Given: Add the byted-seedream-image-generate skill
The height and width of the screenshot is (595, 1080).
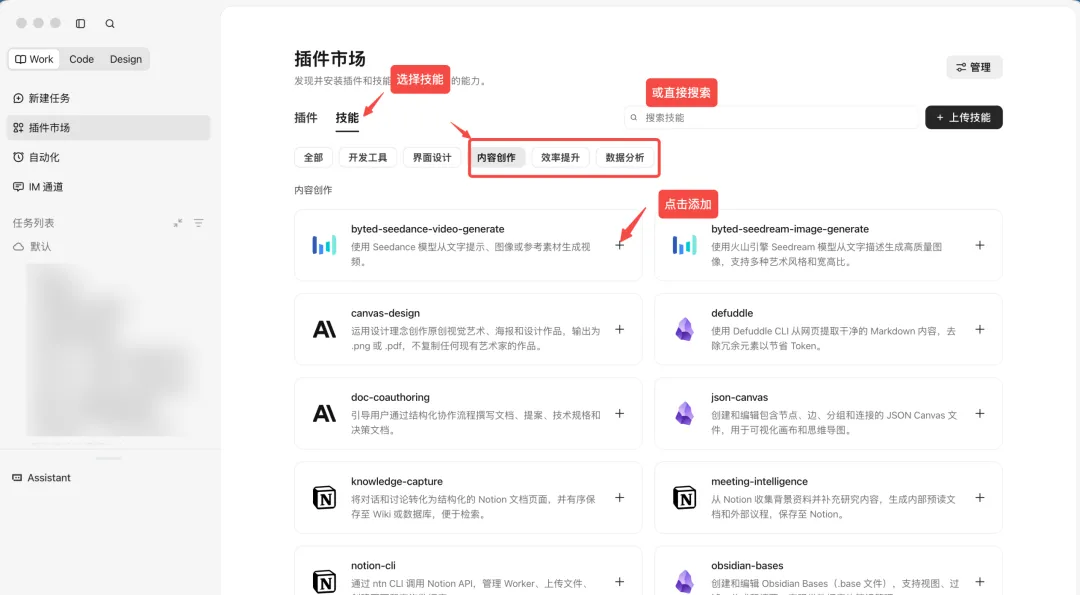Looking at the screenshot, I should (x=979, y=245).
